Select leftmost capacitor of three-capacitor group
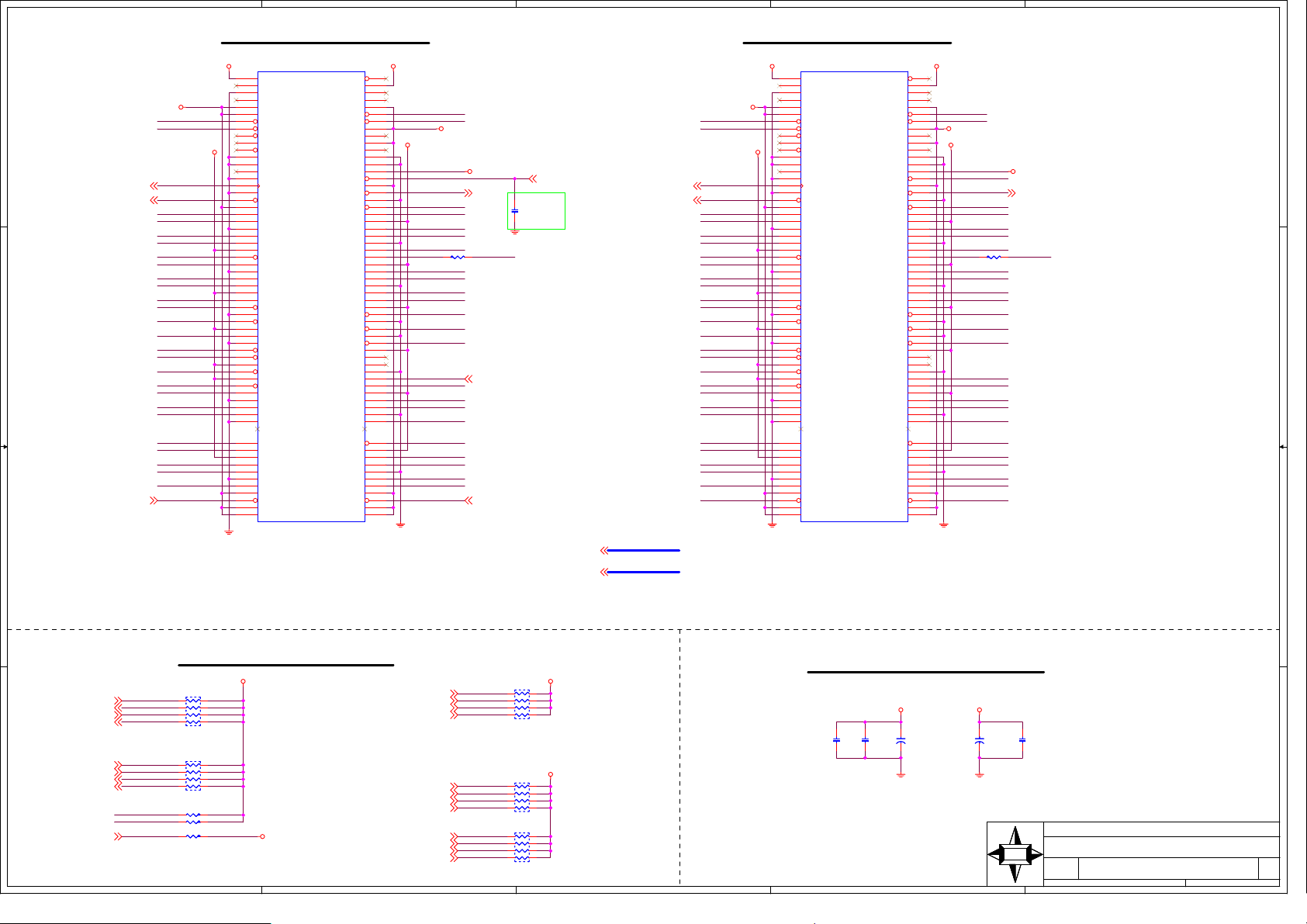Viewport: 1307px width, 924px height. coord(836,740)
